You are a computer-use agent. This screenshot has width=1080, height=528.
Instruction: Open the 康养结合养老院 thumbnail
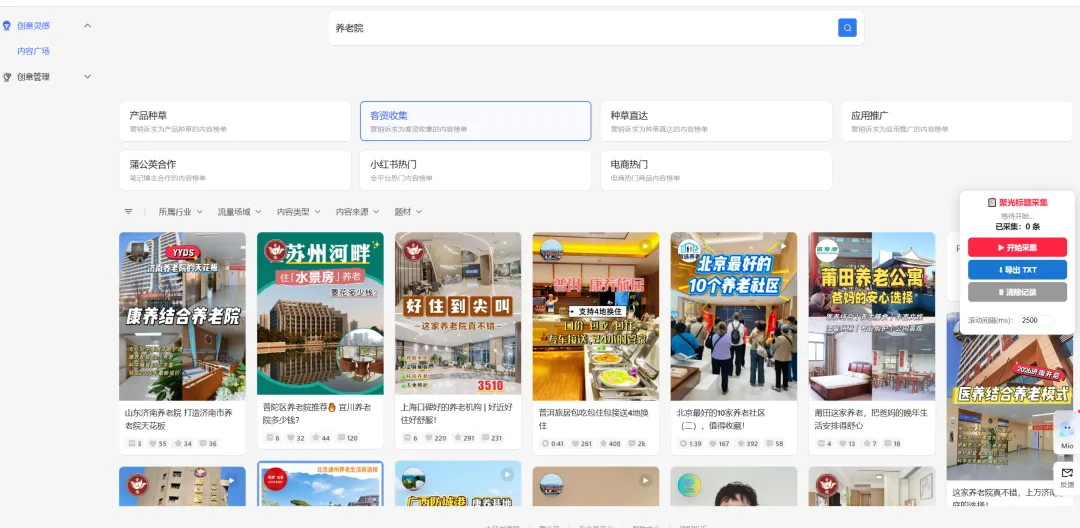point(183,316)
